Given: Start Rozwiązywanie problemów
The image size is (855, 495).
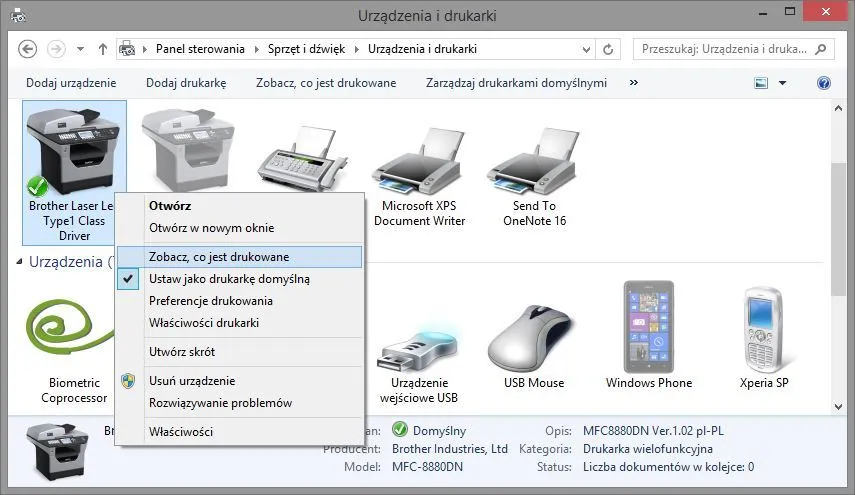Looking at the screenshot, I should tap(240, 403).
